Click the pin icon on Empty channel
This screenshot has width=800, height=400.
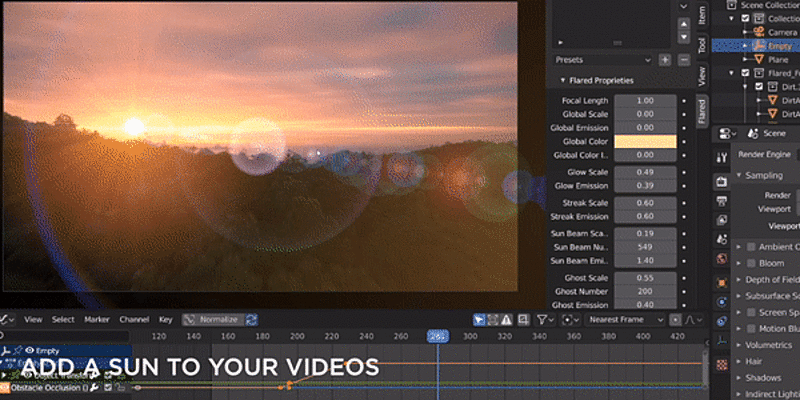(17, 351)
